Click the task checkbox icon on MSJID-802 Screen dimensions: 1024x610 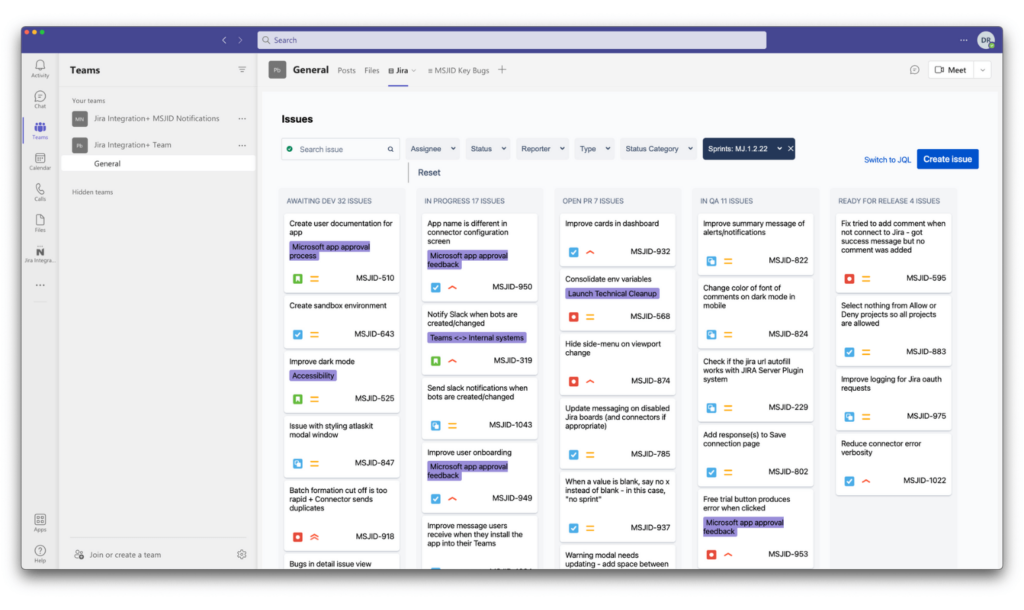[711, 472]
